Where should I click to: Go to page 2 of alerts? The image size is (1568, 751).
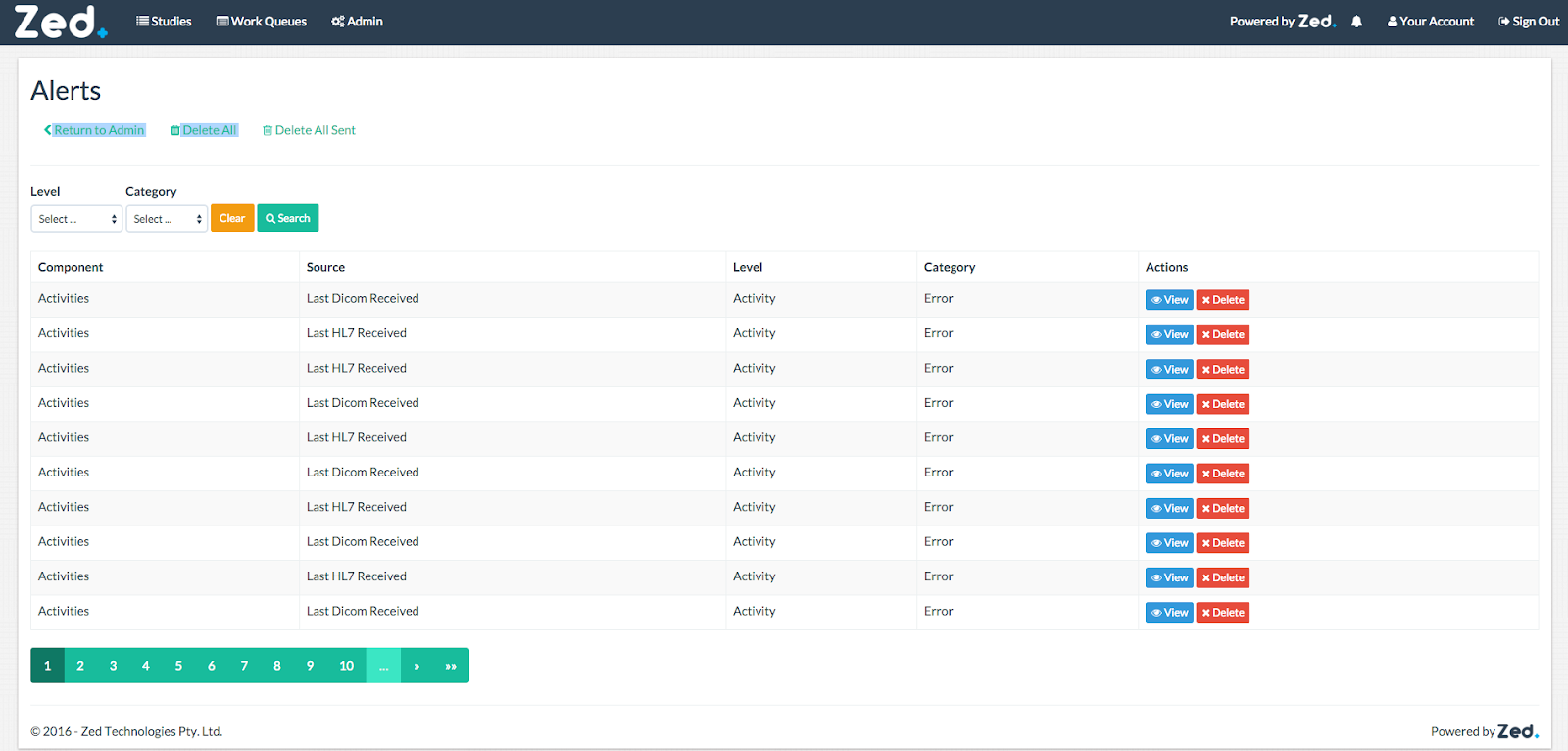80,666
